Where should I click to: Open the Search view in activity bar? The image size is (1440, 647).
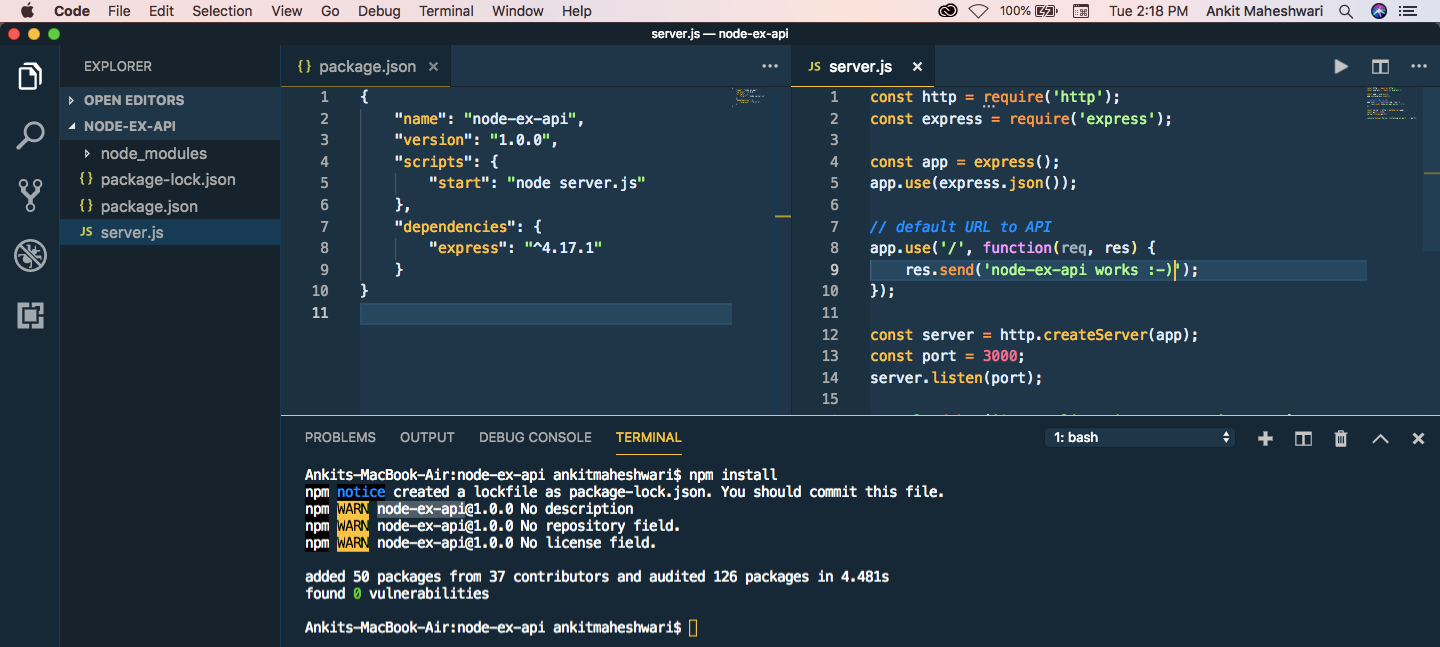point(30,136)
